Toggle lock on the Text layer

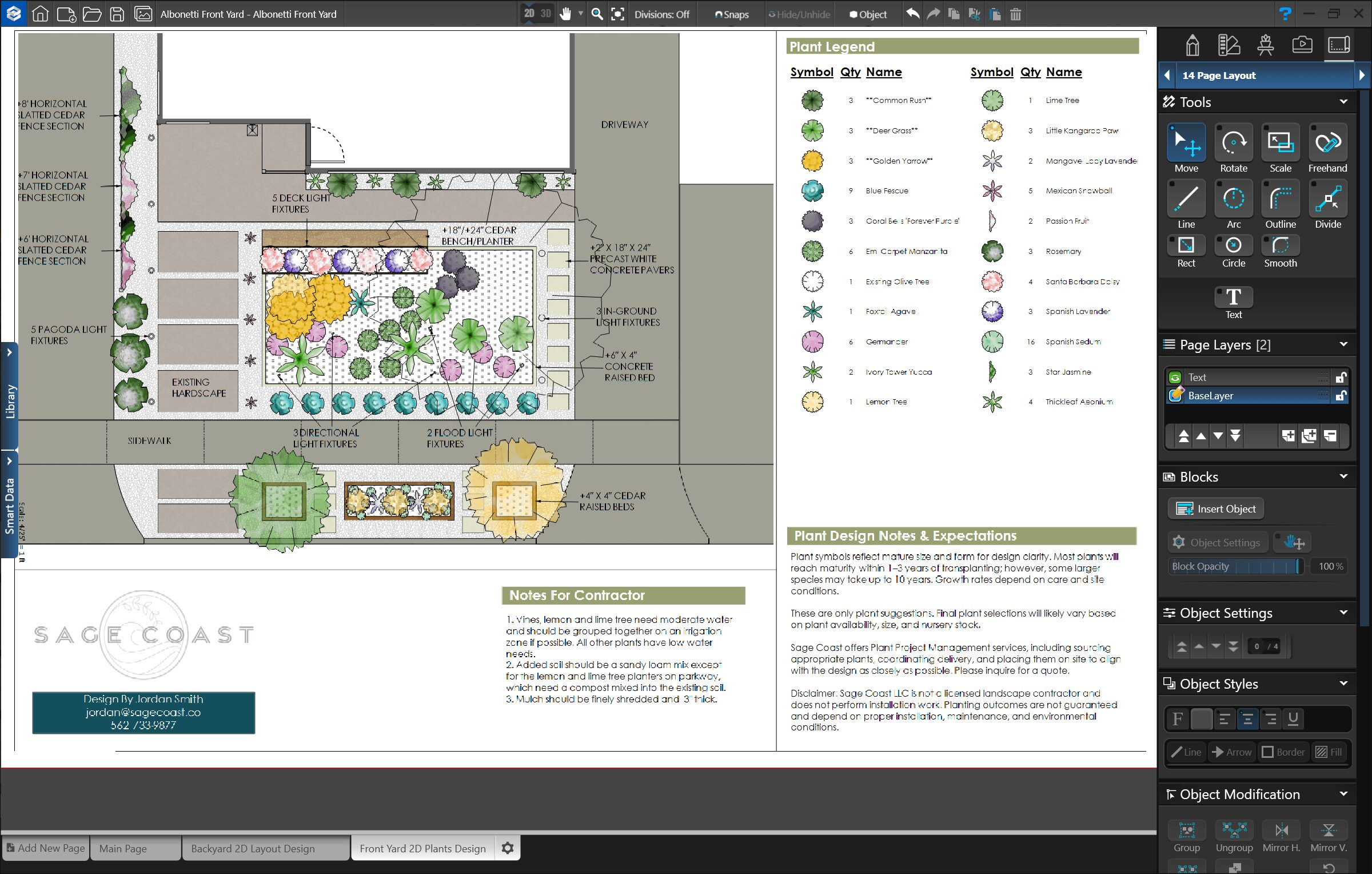point(1341,378)
